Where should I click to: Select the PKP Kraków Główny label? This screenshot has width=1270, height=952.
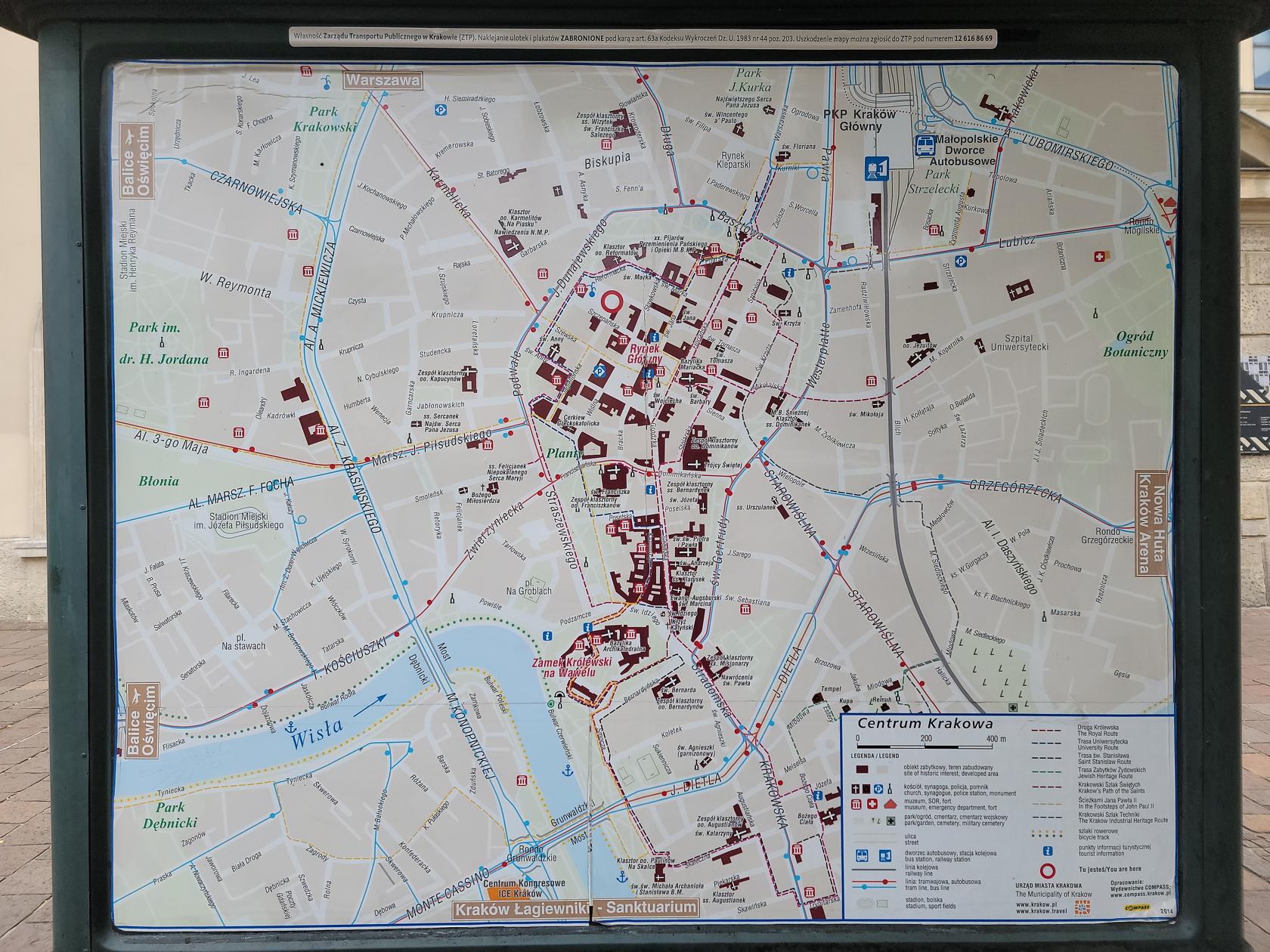pyautogui.click(x=859, y=120)
